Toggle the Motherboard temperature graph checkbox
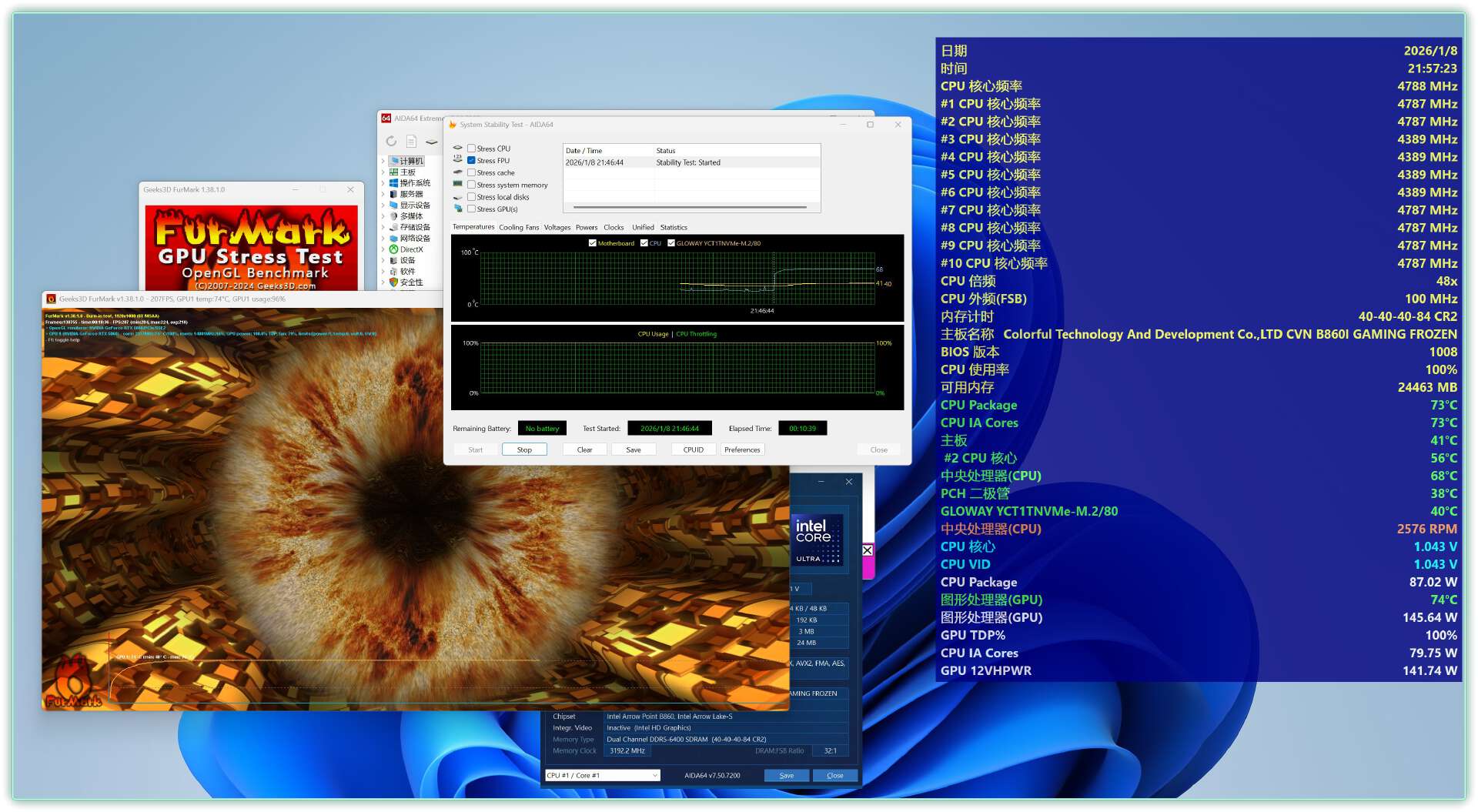The image size is (1478, 812). click(593, 243)
